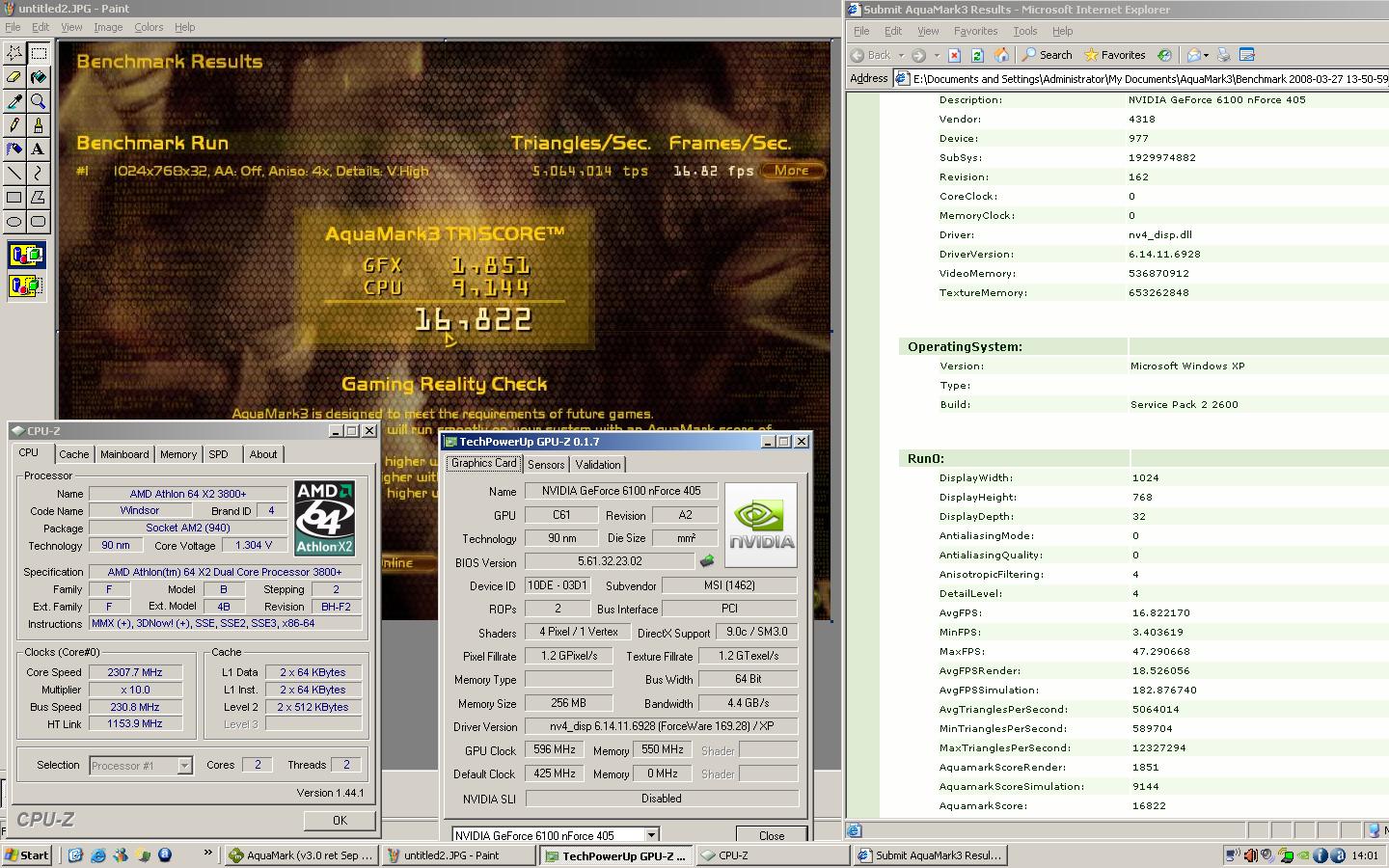Open the Tools menu in Internet Explorer
1389x868 pixels.
click(x=1025, y=31)
